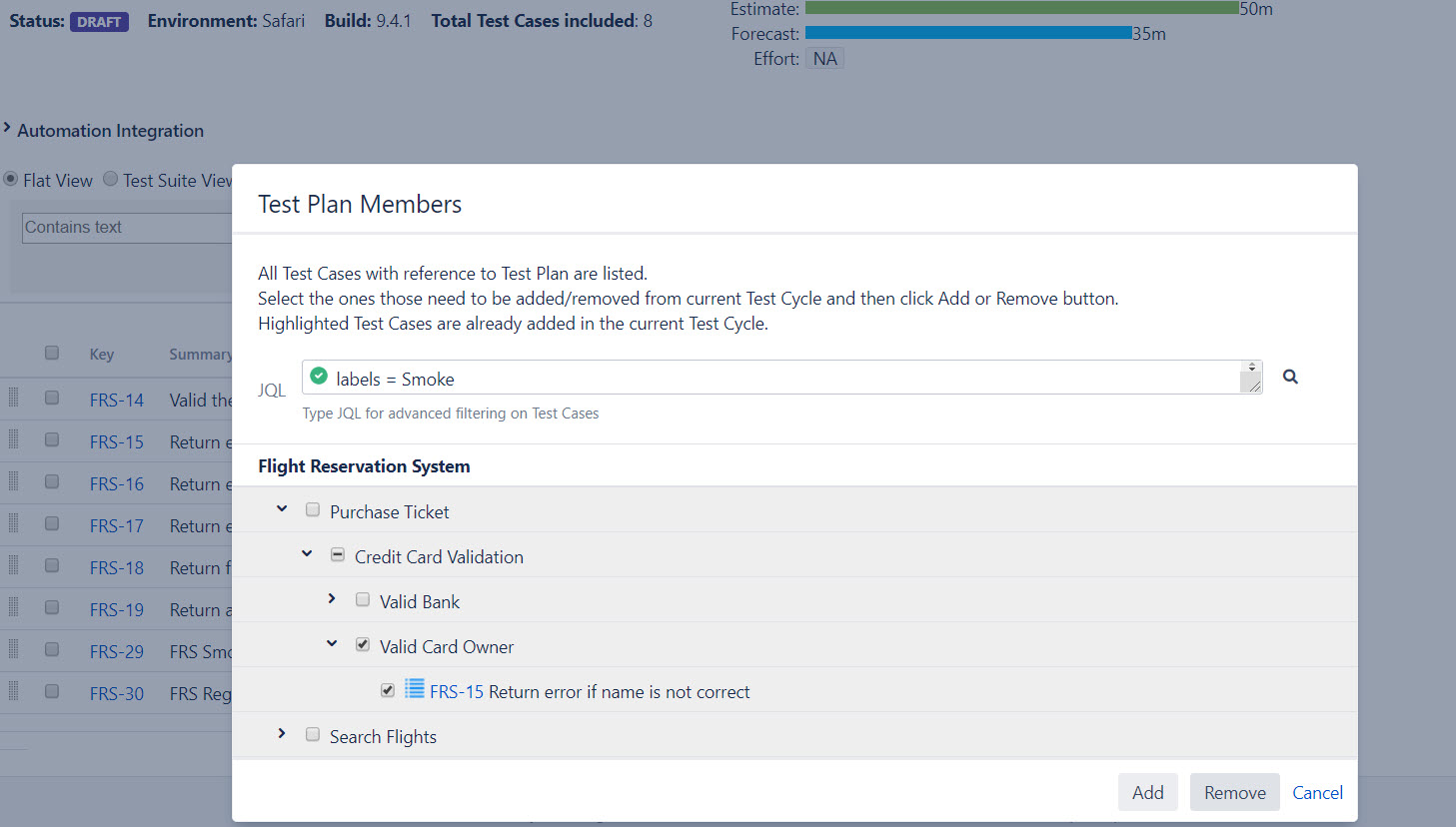The width and height of the screenshot is (1456, 827).
Task: Click the drag handle of the FRS-19 row
Action: 14,607
